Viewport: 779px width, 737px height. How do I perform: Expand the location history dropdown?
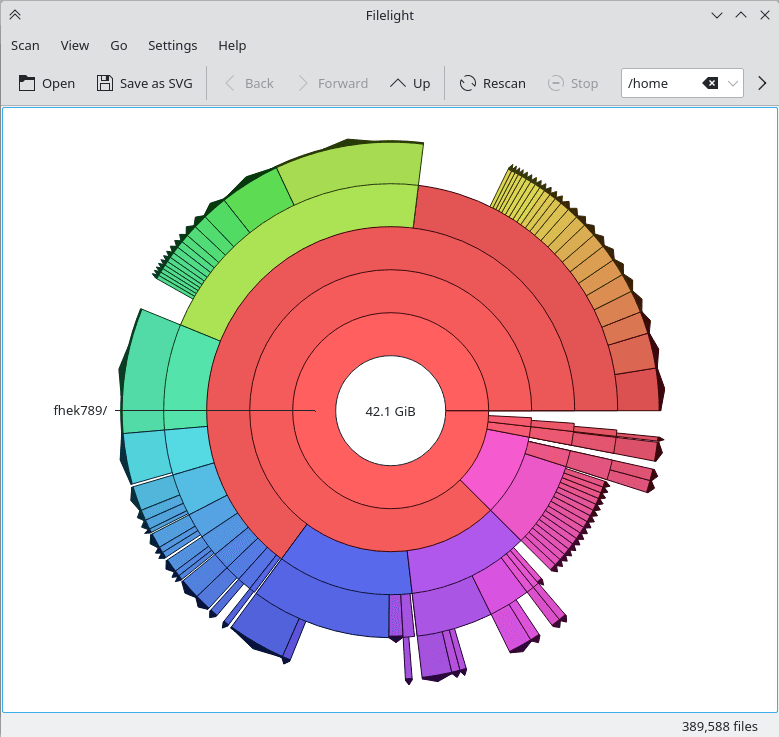coord(733,83)
